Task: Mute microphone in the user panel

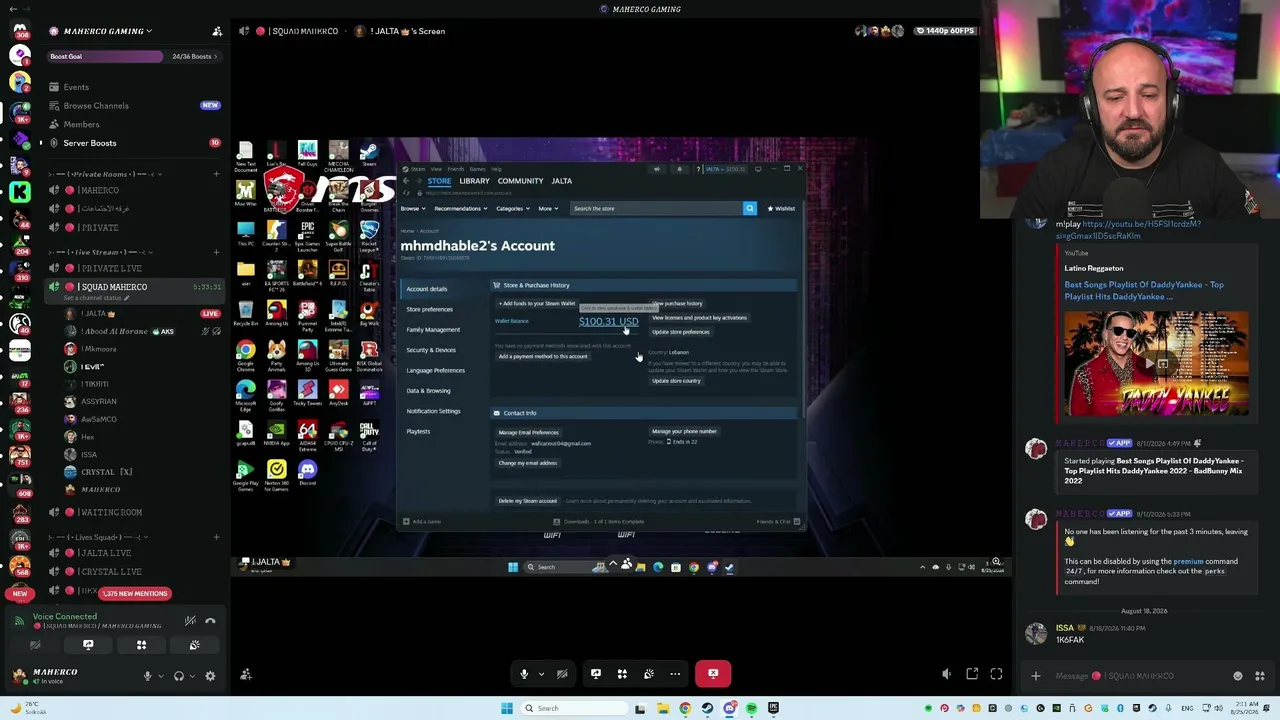Action: click(147, 676)
